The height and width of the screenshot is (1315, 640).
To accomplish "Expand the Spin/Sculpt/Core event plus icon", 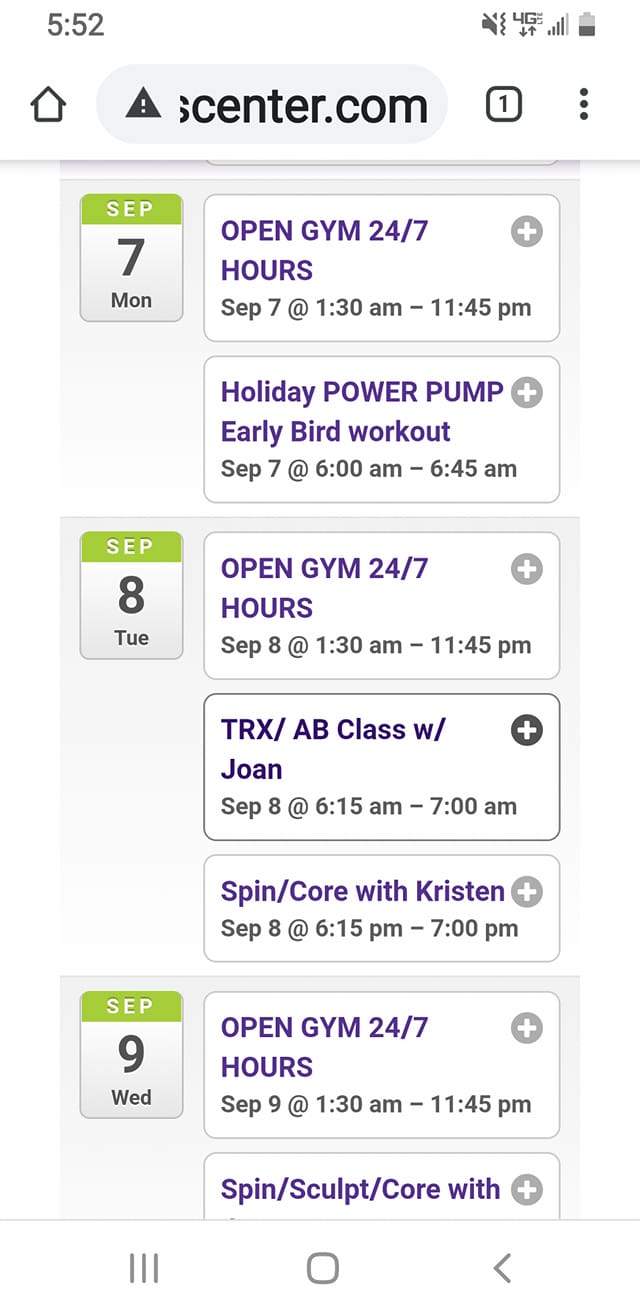I will click(x=527, y=1190).
